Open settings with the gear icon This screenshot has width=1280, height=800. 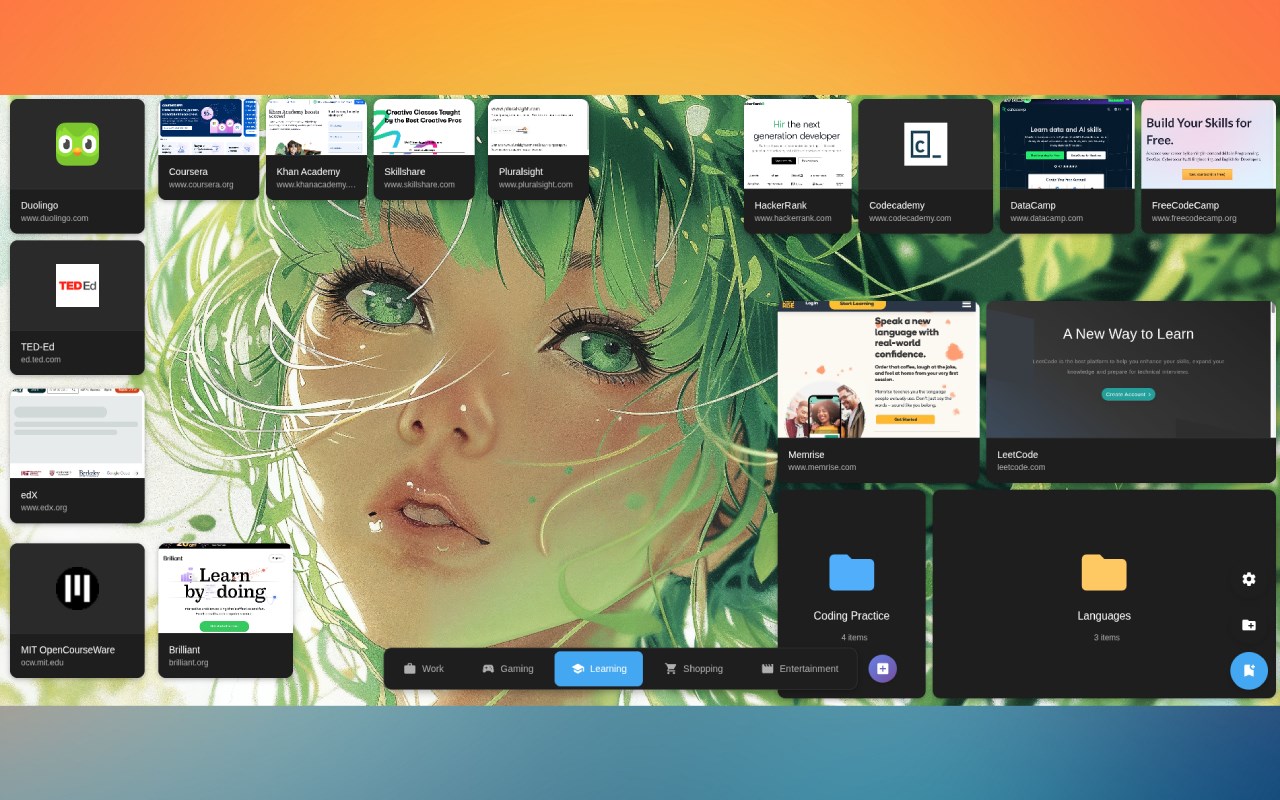point(1249,579)
